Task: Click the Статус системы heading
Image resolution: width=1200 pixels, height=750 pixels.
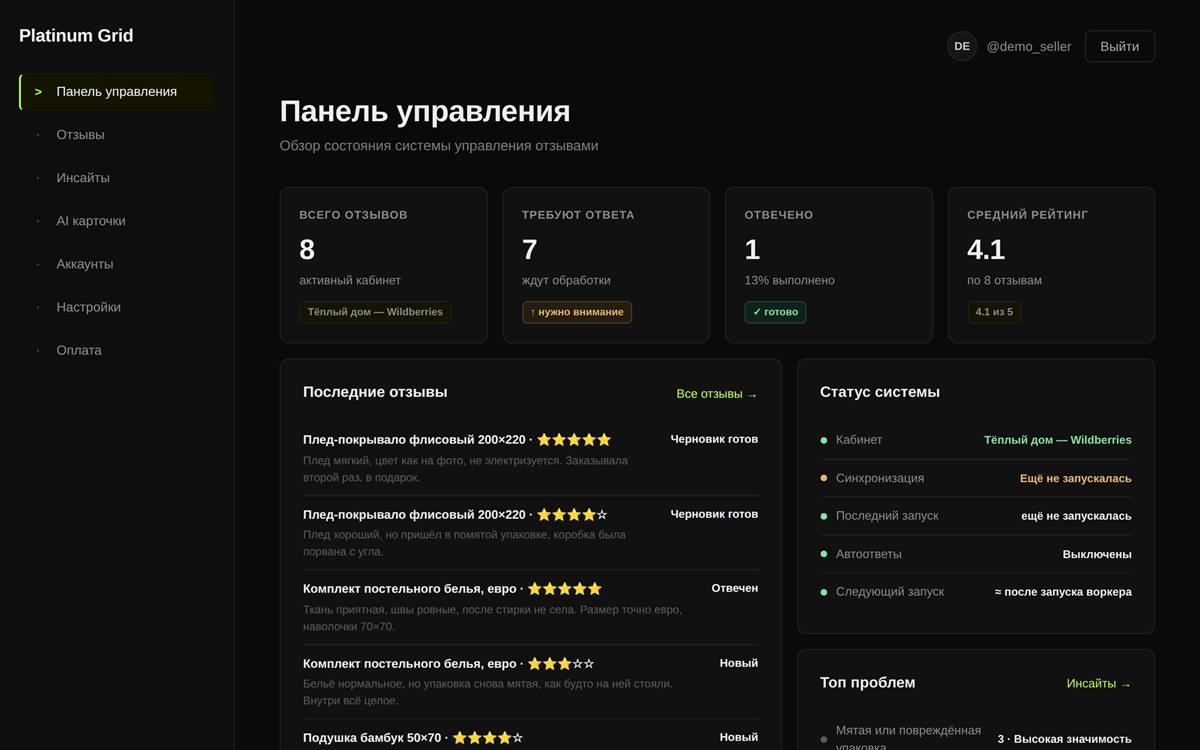Action: (x=880, y=392)
